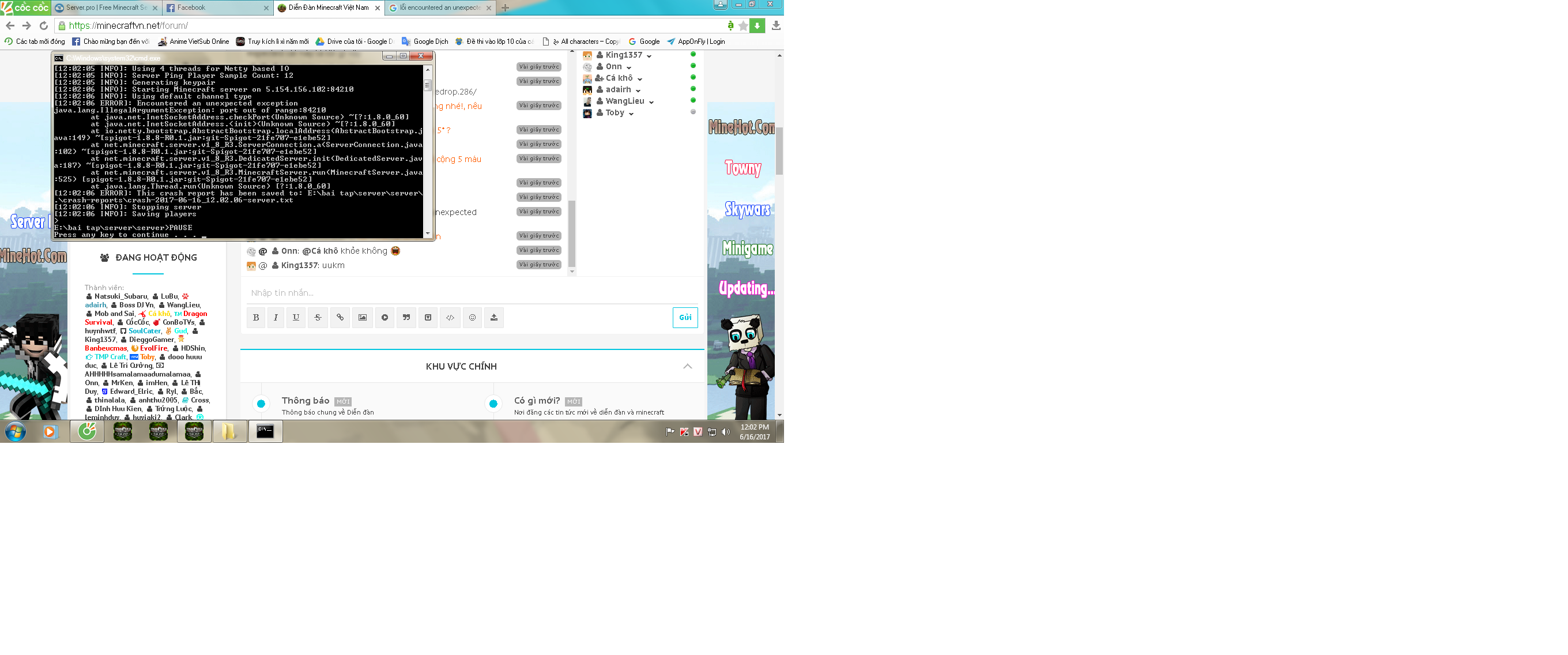
Task: Open cmd.exe from the taskbar
Action: (265, 432)
